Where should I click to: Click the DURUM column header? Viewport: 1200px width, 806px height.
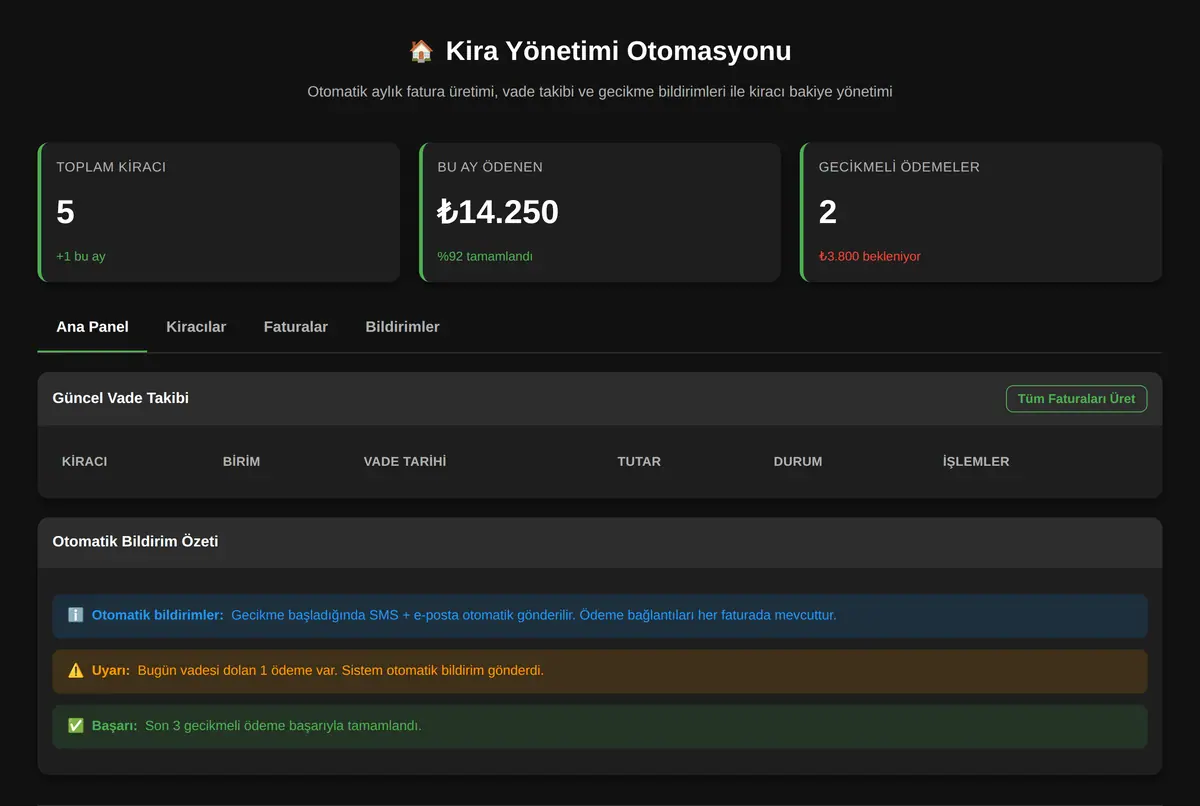click(x=798, y=462)
